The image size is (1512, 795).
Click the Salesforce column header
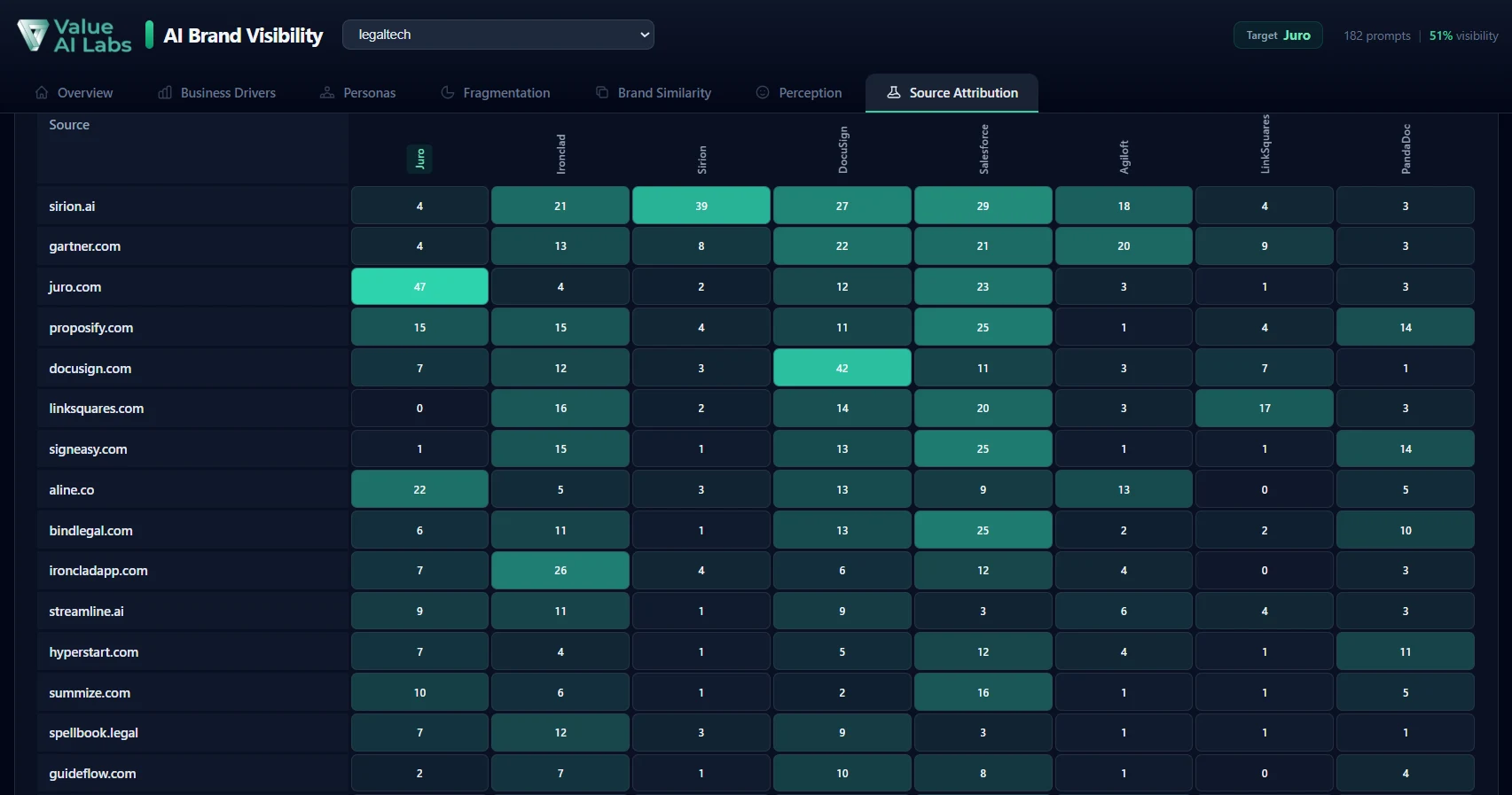[983, 149]
